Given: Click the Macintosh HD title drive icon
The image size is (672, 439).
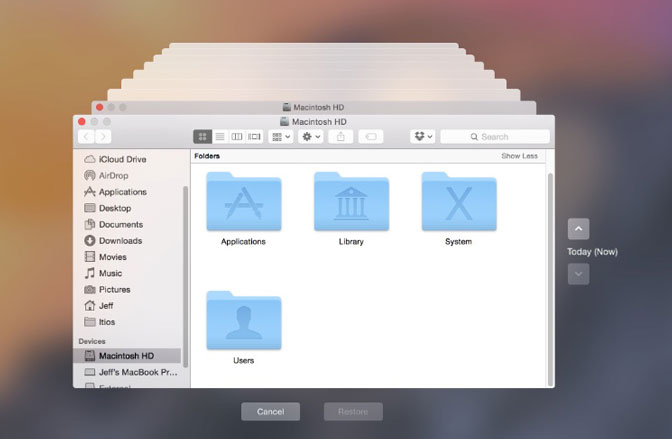Looking at the screenshot, I should click(285, 122).
